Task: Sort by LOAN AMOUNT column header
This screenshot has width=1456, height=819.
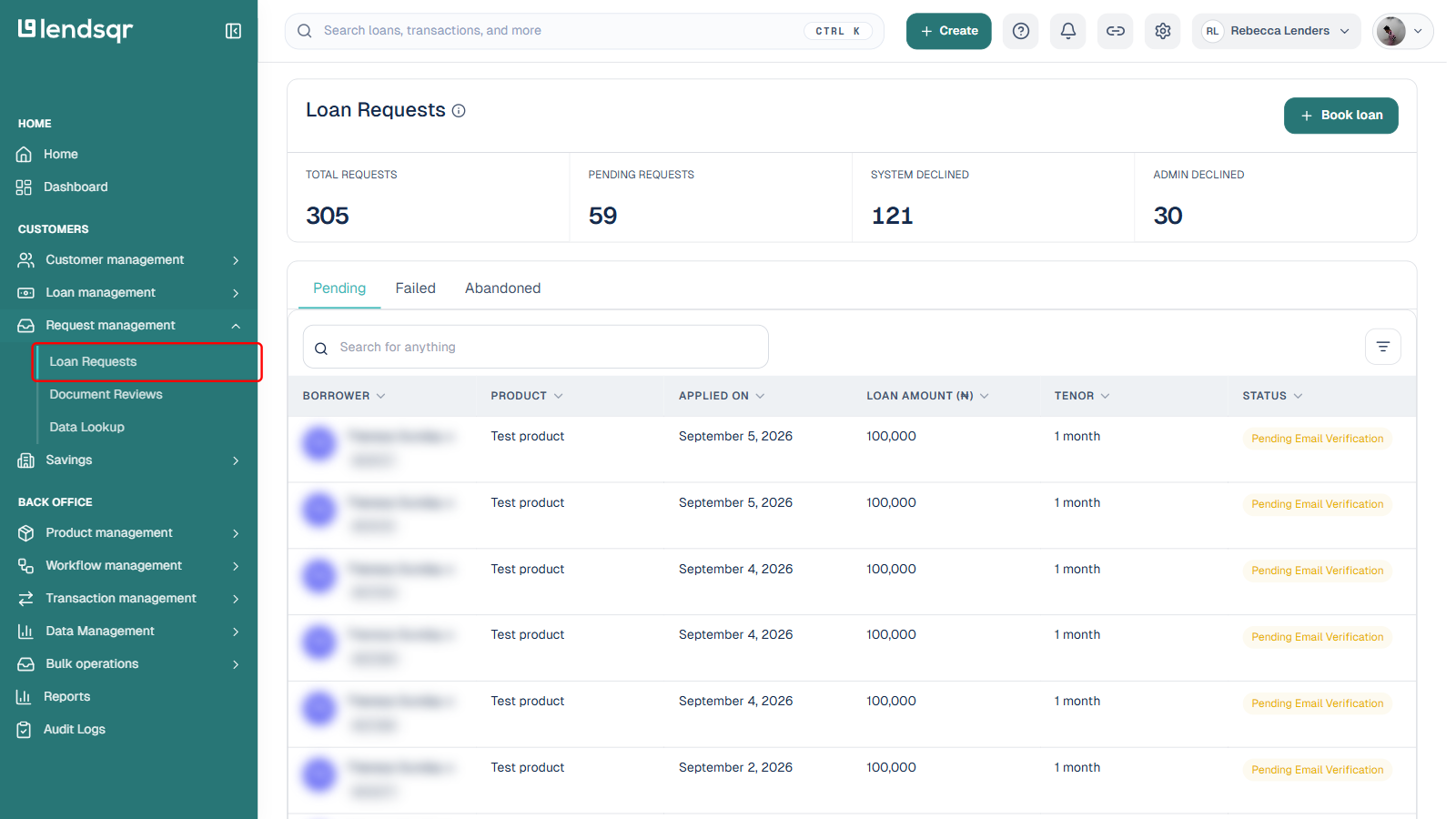Action: [927, 396]
